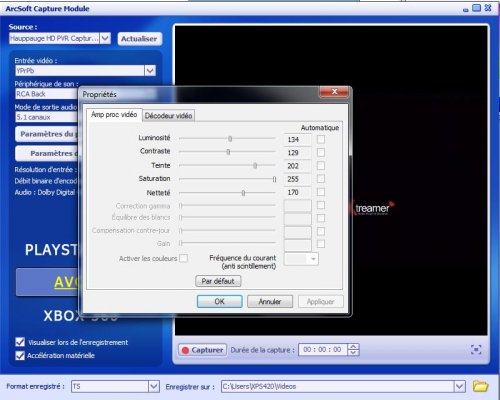Screen dimensions: 500x400
Task: Toggle the fullscreen preview icon
Action: coord(476,350)
